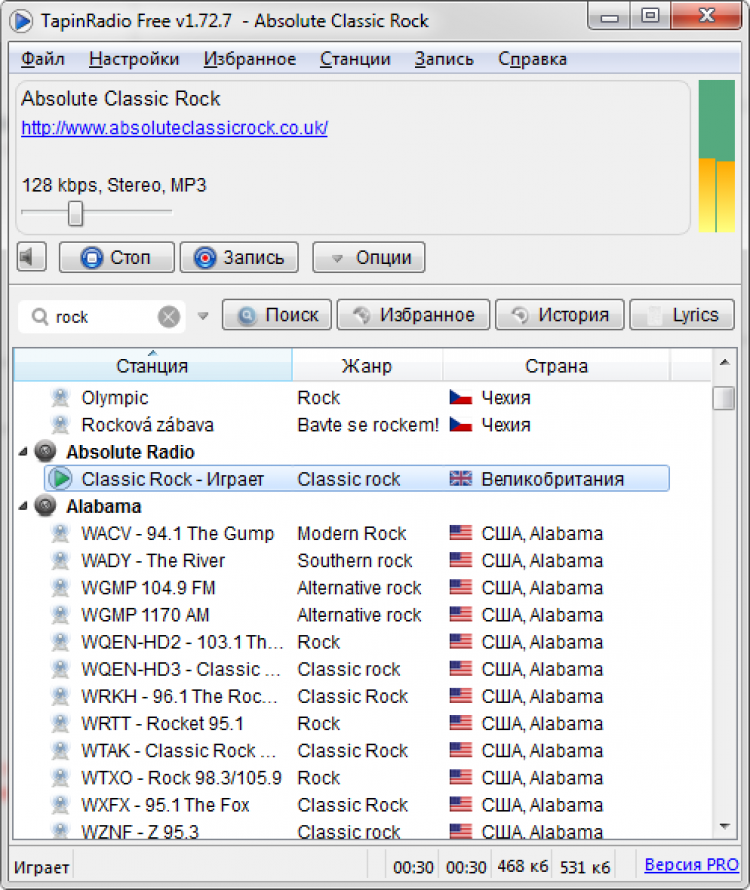This screenshot has width=750, height=890.
Task: Select the Olympic station row
Action: (x=357, y=397)
